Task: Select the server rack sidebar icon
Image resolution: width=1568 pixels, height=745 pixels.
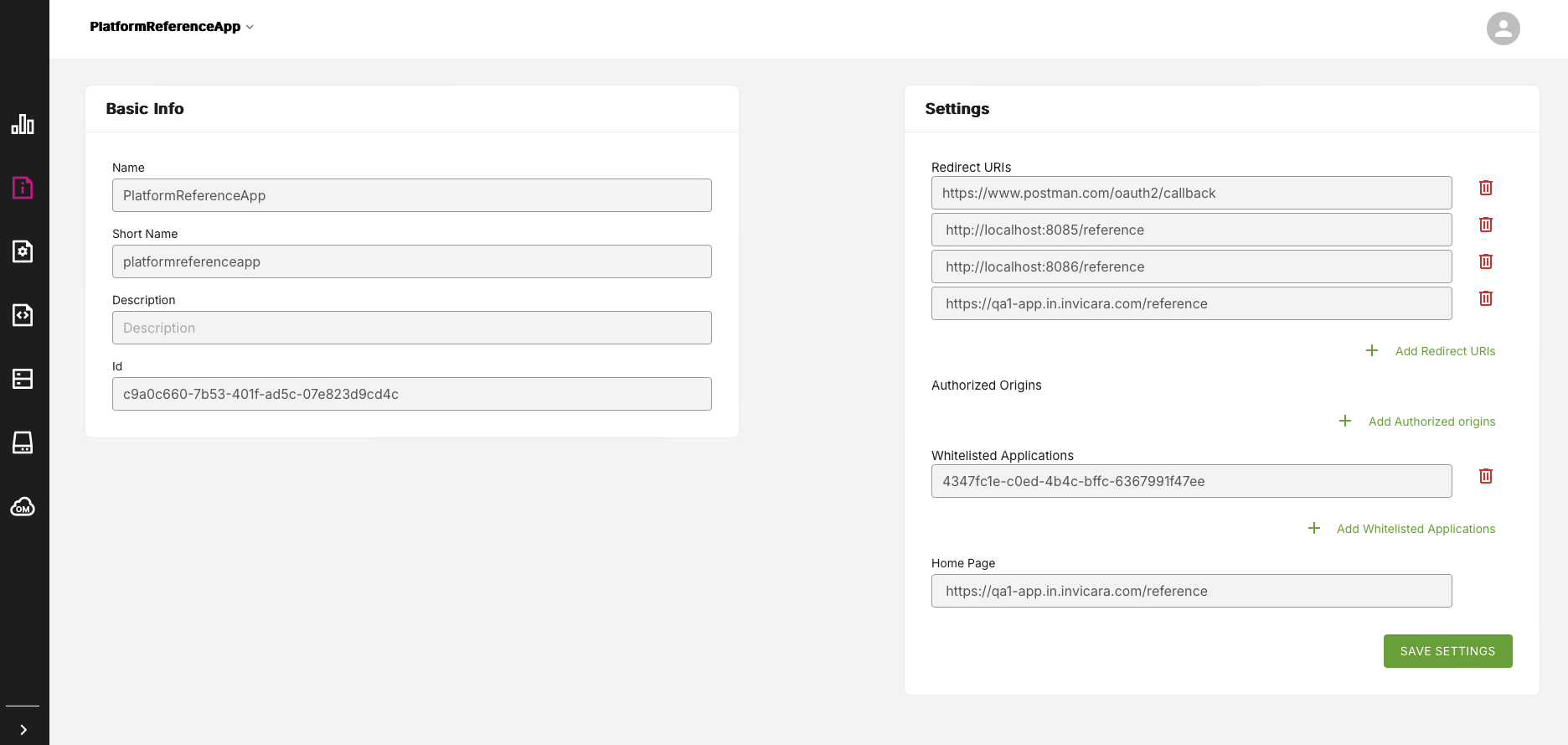Action: [23, 379]
